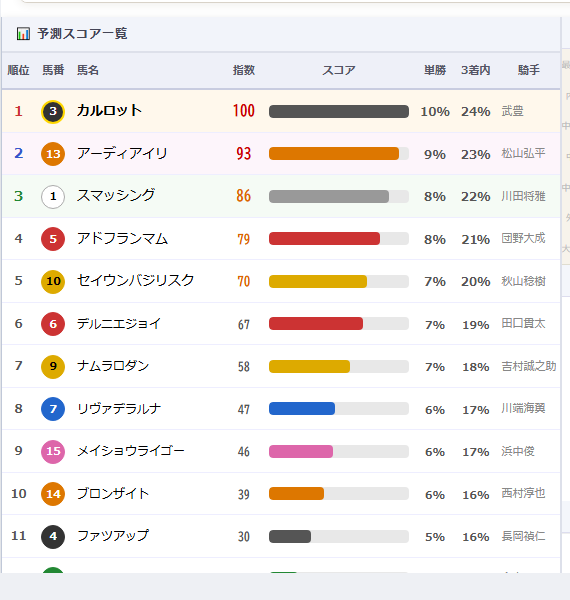
Task: Click the 順位 column header
Action: tap(18, 70)
